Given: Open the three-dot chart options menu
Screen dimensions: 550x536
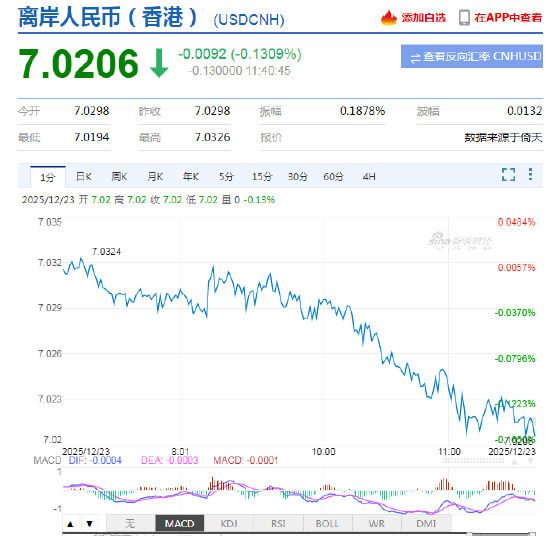Looking at the screenshot, I should coord(530,174).
